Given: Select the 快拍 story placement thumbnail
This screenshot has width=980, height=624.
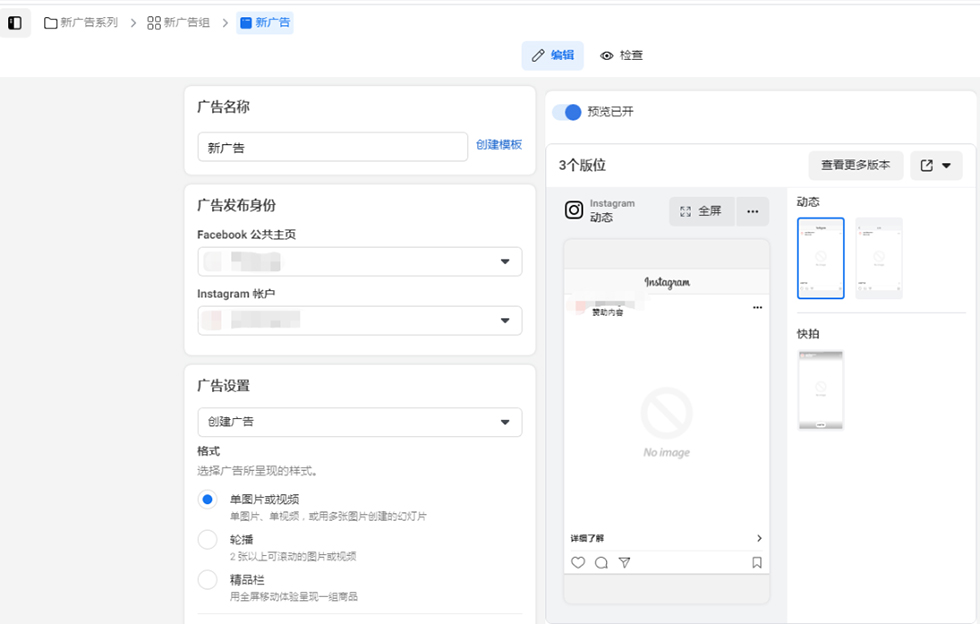Looking at the screenshot, I should 820,390.
